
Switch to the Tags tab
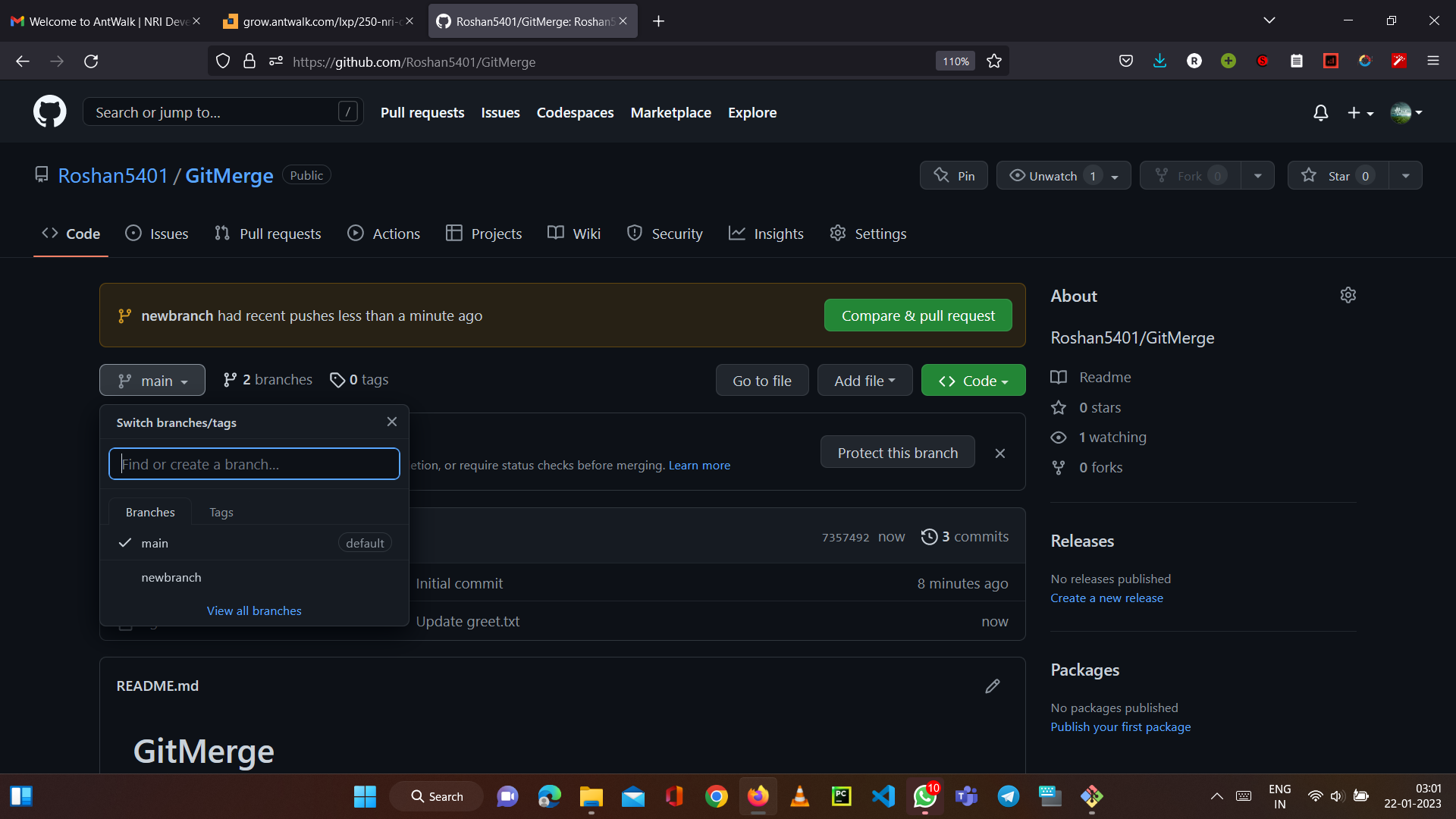pos(221,512)
